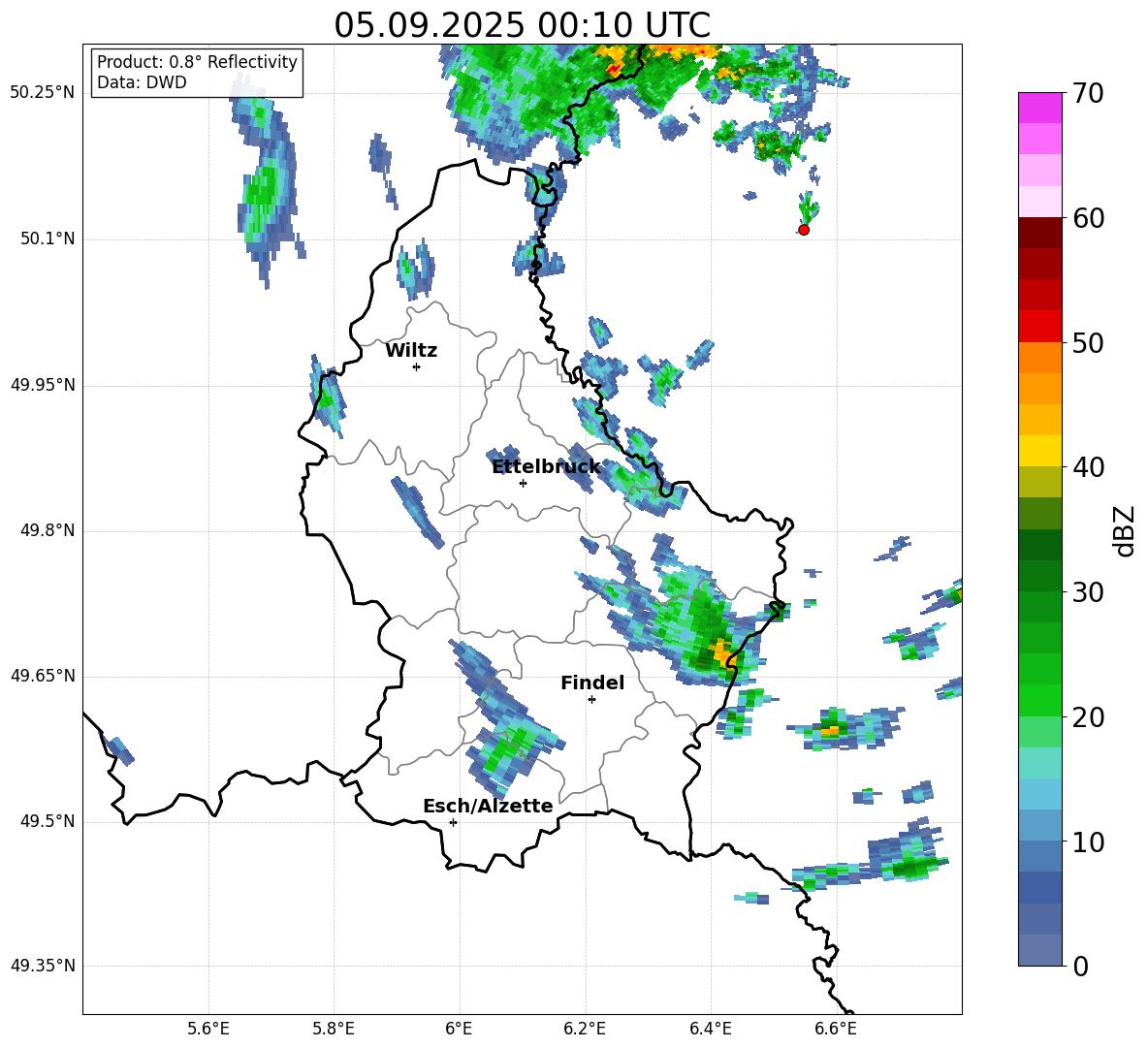Click the "Data: DWD" text
This screenshot has height=1048, width=1148.
click(x=142, y=82)
